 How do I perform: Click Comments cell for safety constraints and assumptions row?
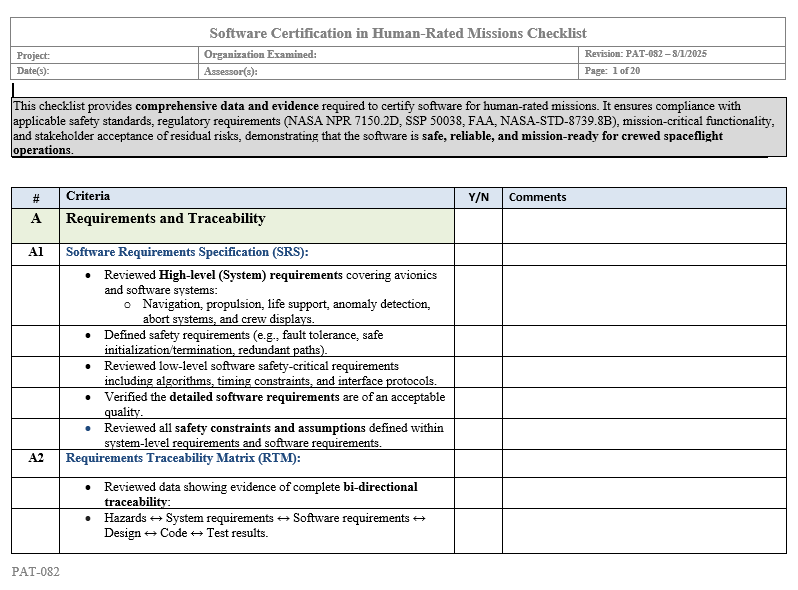click(x=644, y=435)
